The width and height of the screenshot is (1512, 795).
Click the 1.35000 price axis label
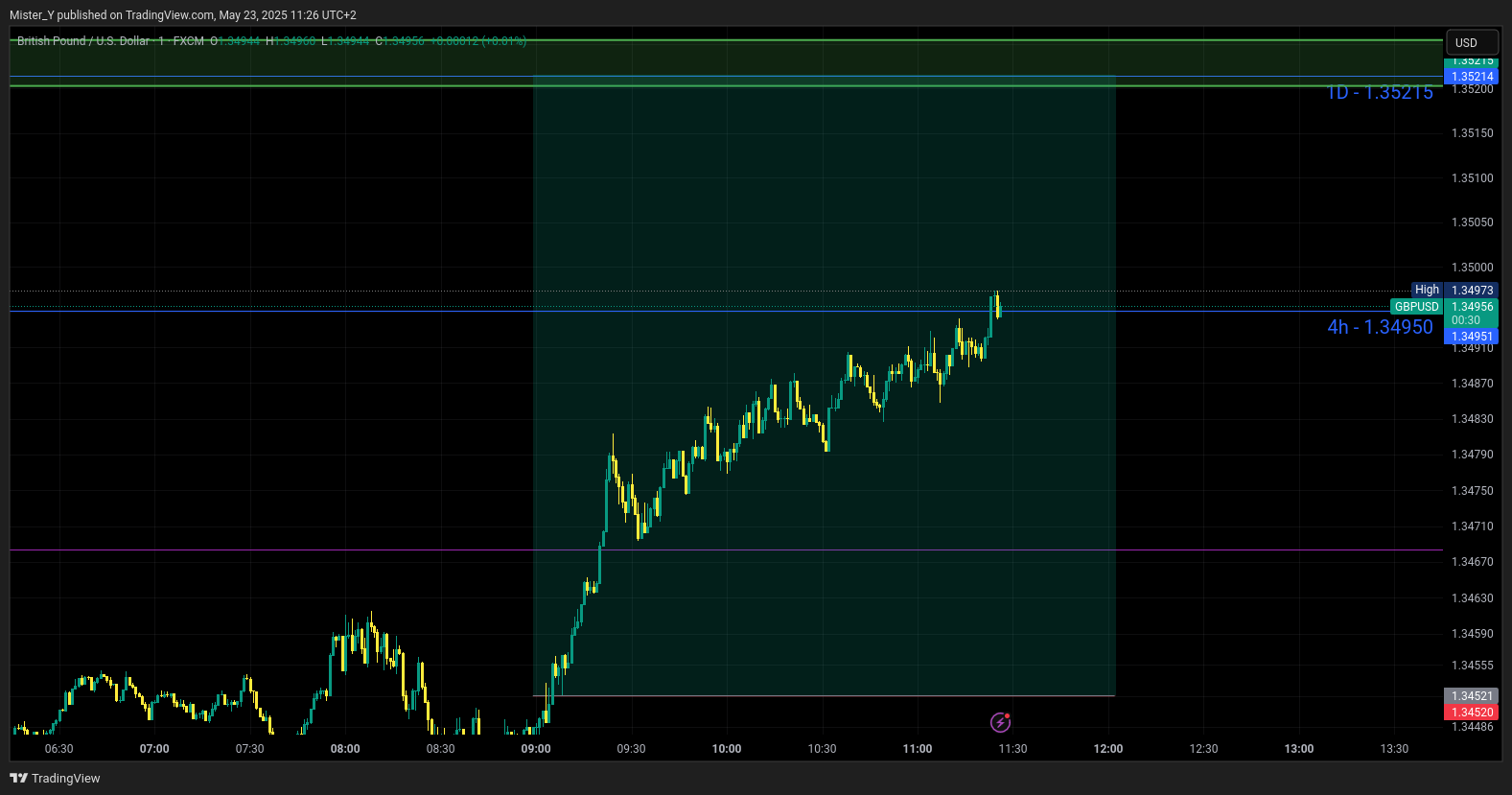[1472, 268]
